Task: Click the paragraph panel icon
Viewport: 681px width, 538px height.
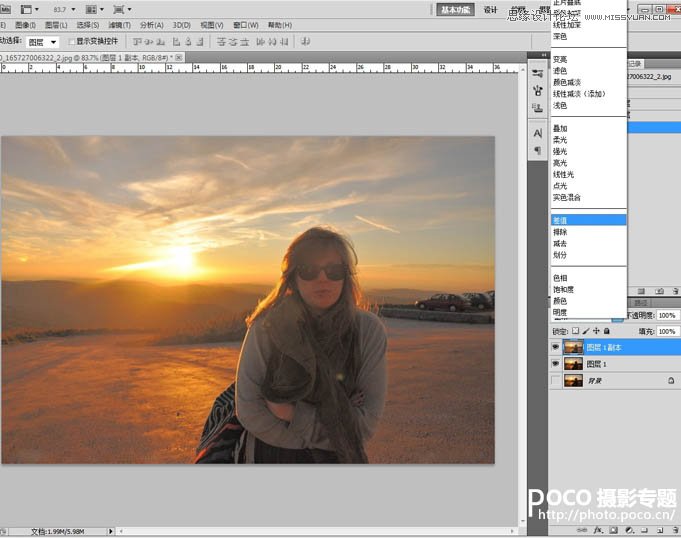Action: tap(538, 149)
